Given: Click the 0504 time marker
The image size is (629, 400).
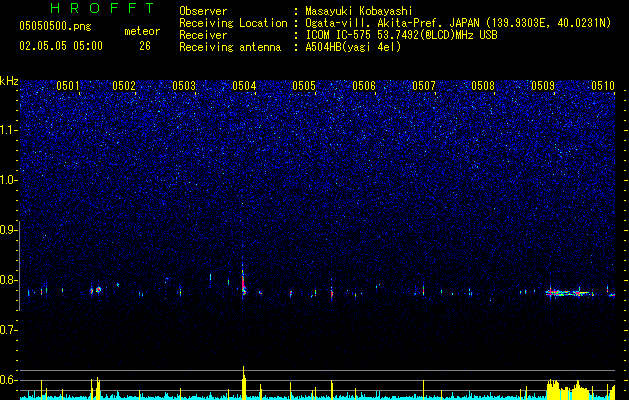Looking at the screenshot, I should [x=244, y=85].
